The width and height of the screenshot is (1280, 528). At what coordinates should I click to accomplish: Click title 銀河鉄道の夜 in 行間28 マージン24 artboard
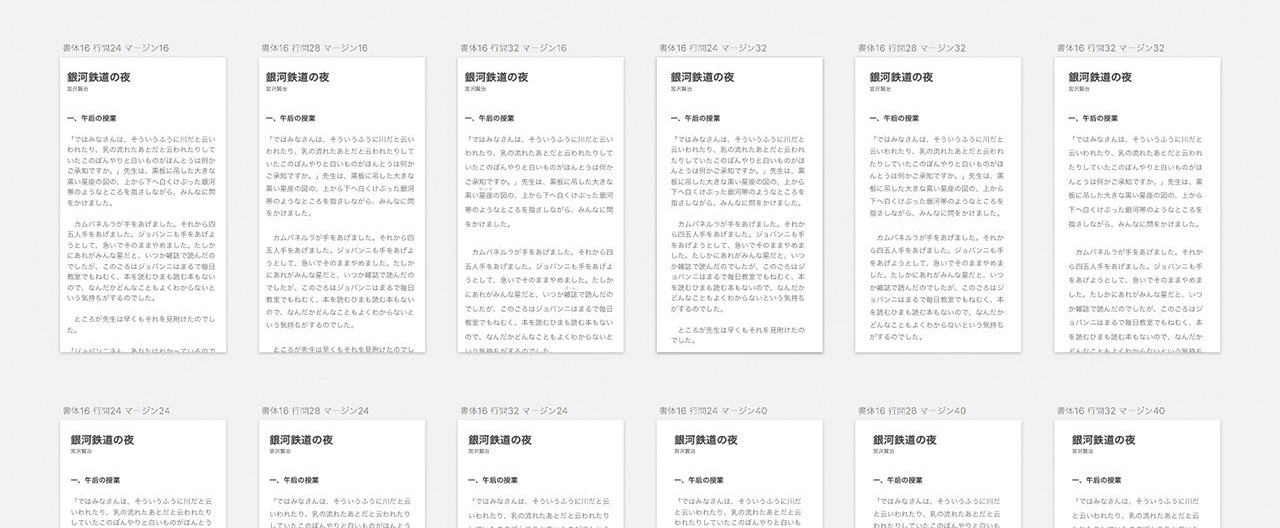click(x=301, y=440)
